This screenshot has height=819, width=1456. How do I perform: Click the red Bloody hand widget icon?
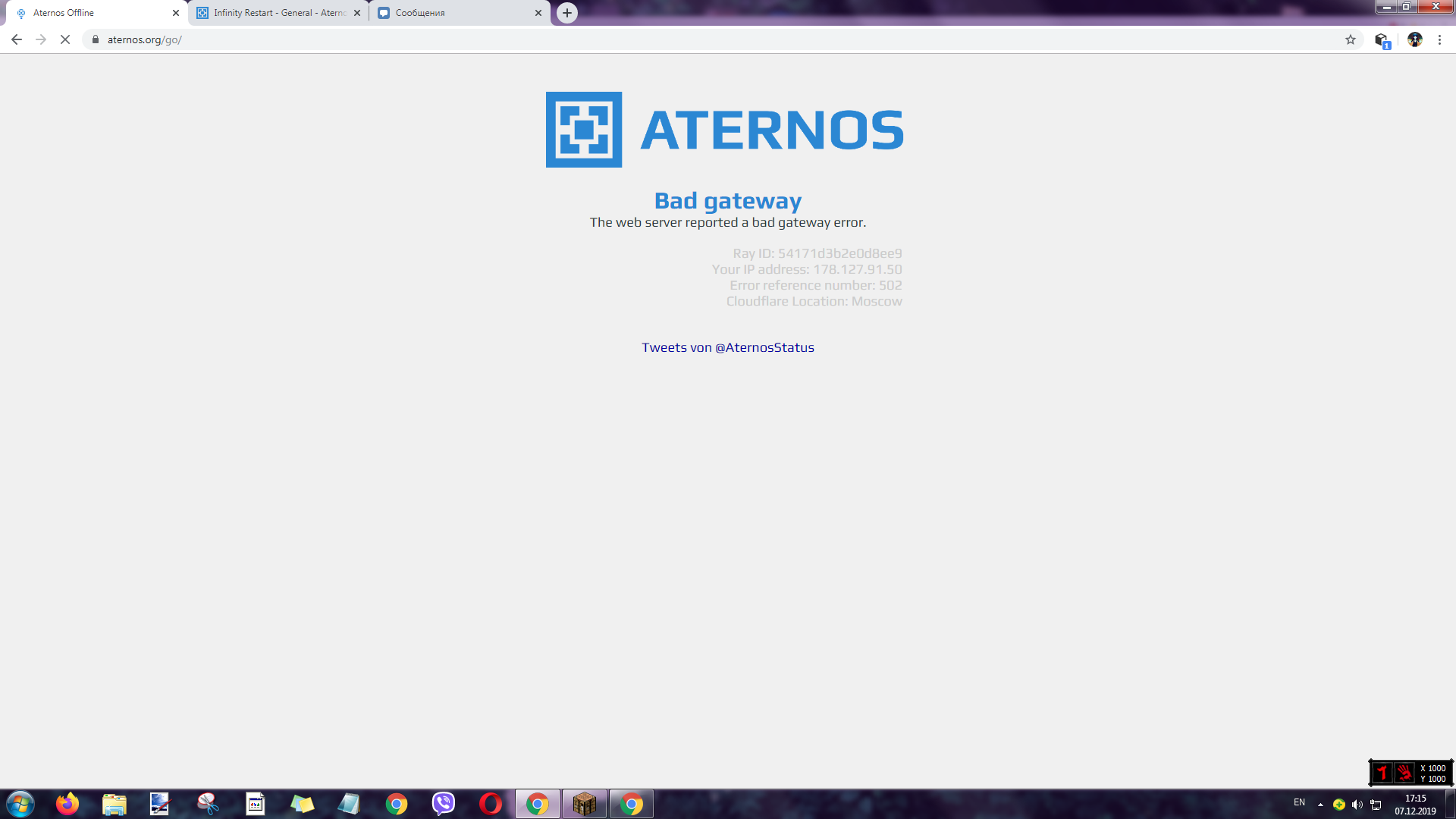click(1404, 773)
